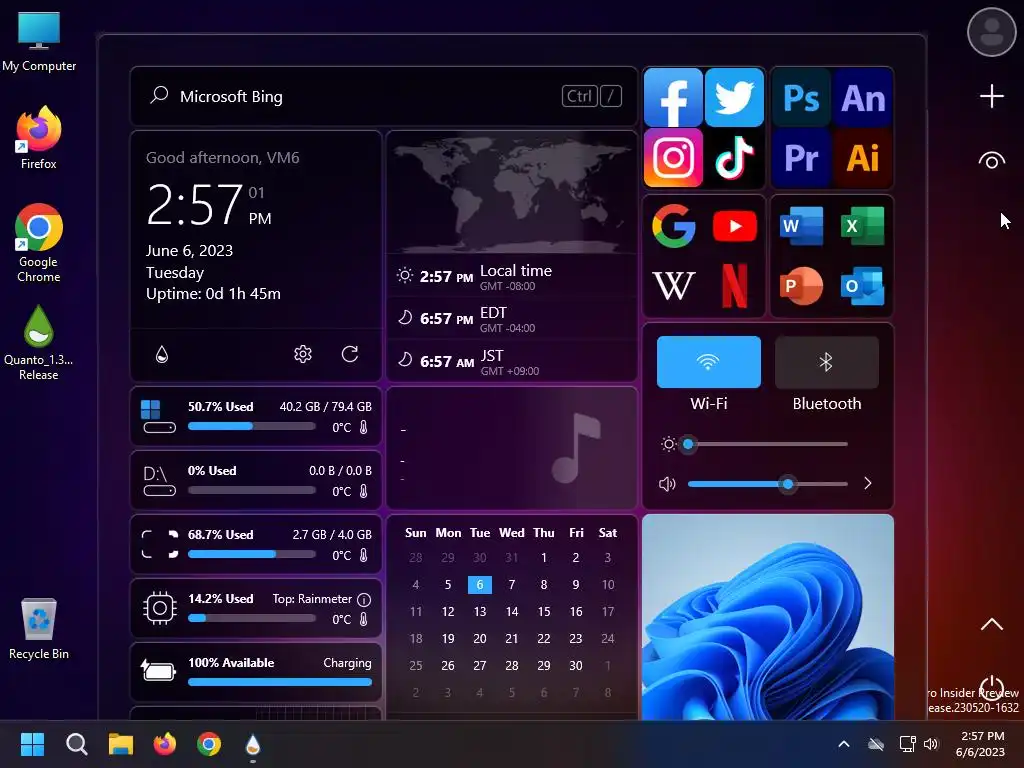1024x768 pixels.
Task: Toggle the eye visibility icon on sidebar
Action: [991, 161]
